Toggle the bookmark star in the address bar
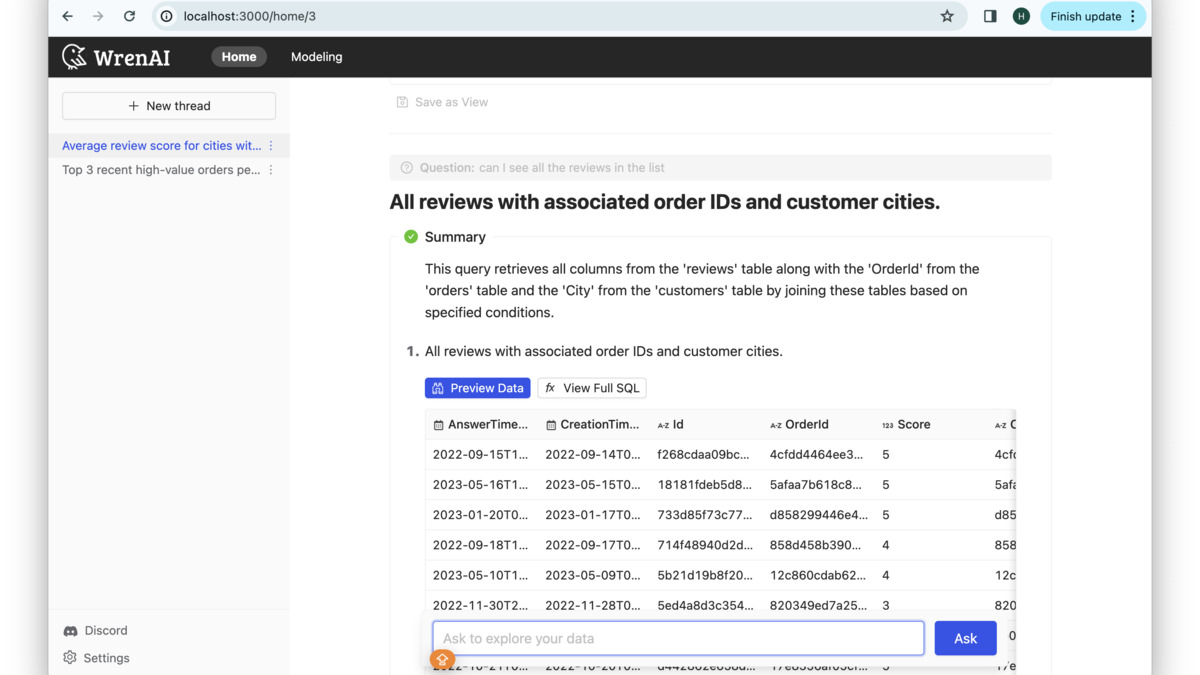This screenshot has height=675, width=1200. 945,16
